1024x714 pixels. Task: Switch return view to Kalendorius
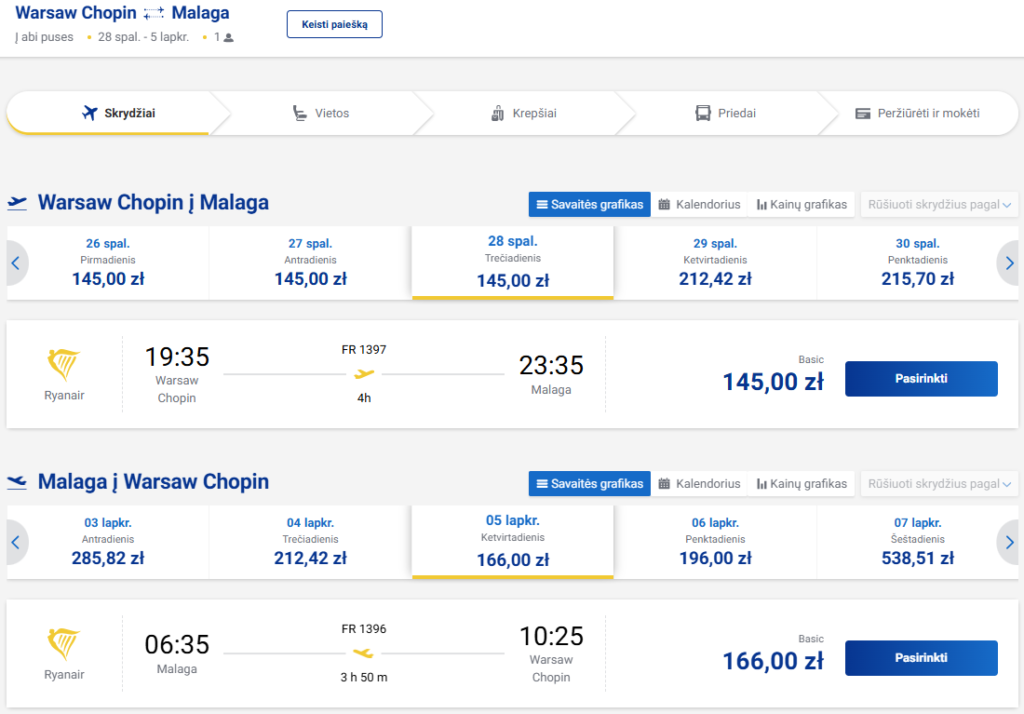(699, 483)
